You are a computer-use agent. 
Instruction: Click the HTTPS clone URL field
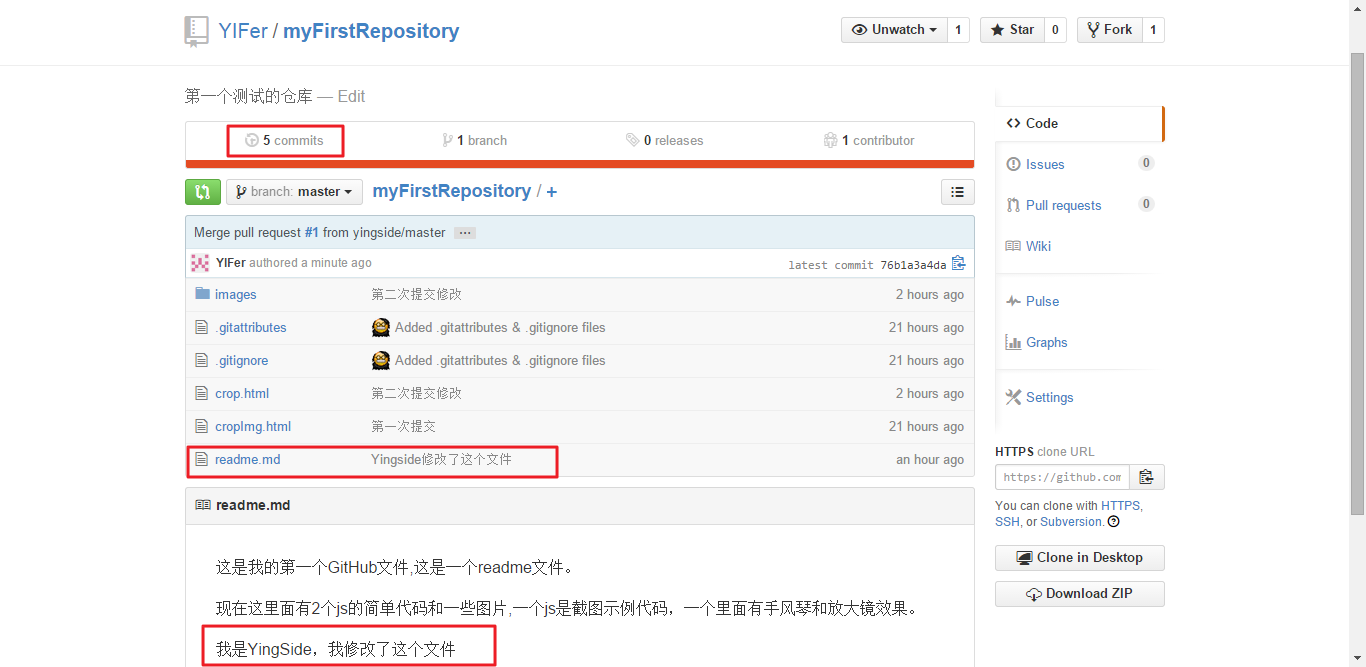pos(1063,477)
